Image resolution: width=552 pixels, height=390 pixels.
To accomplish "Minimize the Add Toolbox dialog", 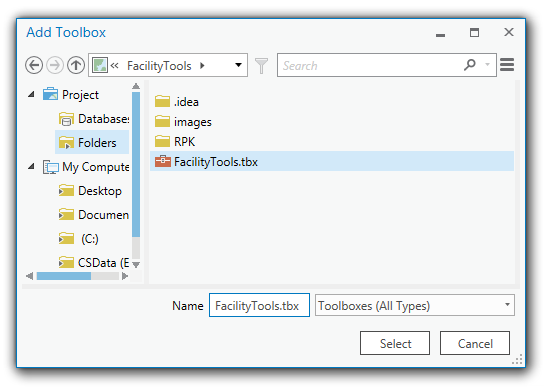I will click(440, 34).
